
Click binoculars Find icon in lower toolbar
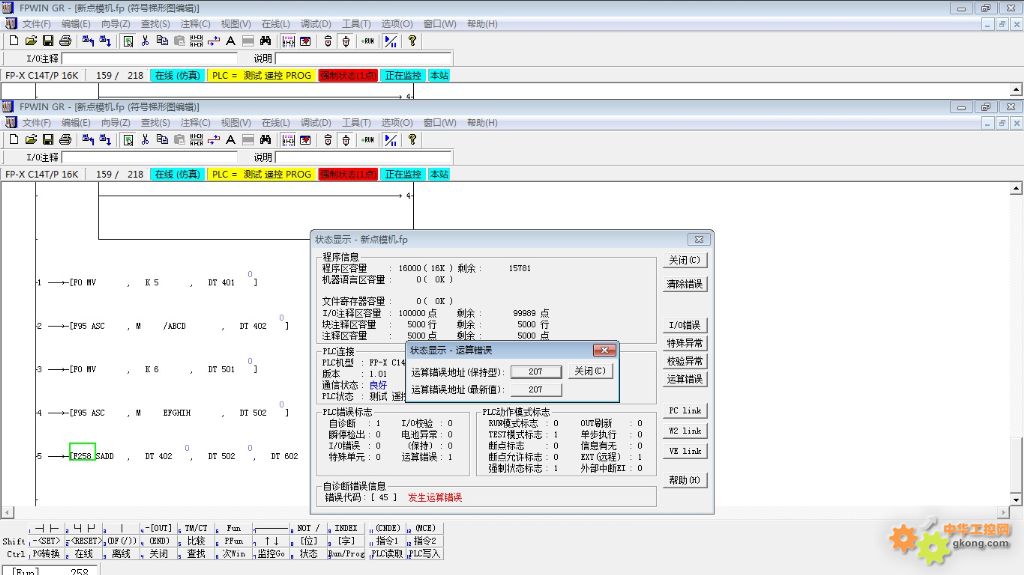click(265, 139)
